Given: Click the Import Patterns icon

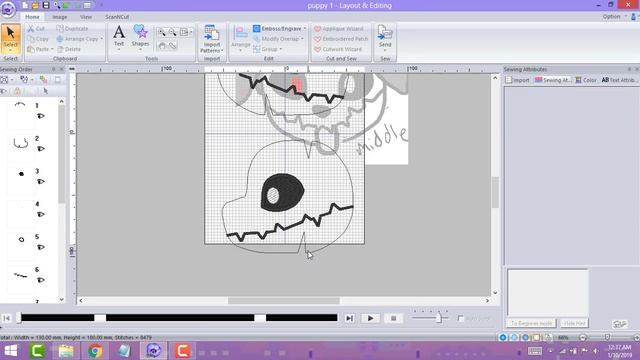Looking at the screenshot, I should click(x=211, y=33).
